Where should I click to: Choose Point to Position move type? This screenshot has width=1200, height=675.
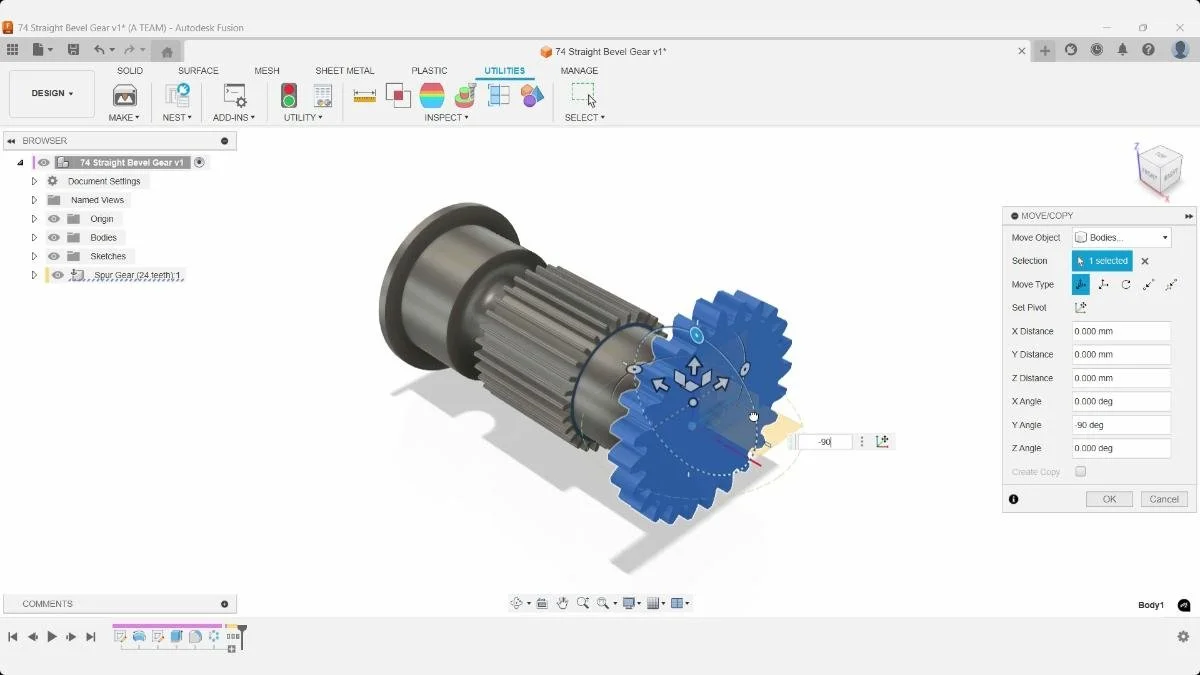coord(1171,284)
